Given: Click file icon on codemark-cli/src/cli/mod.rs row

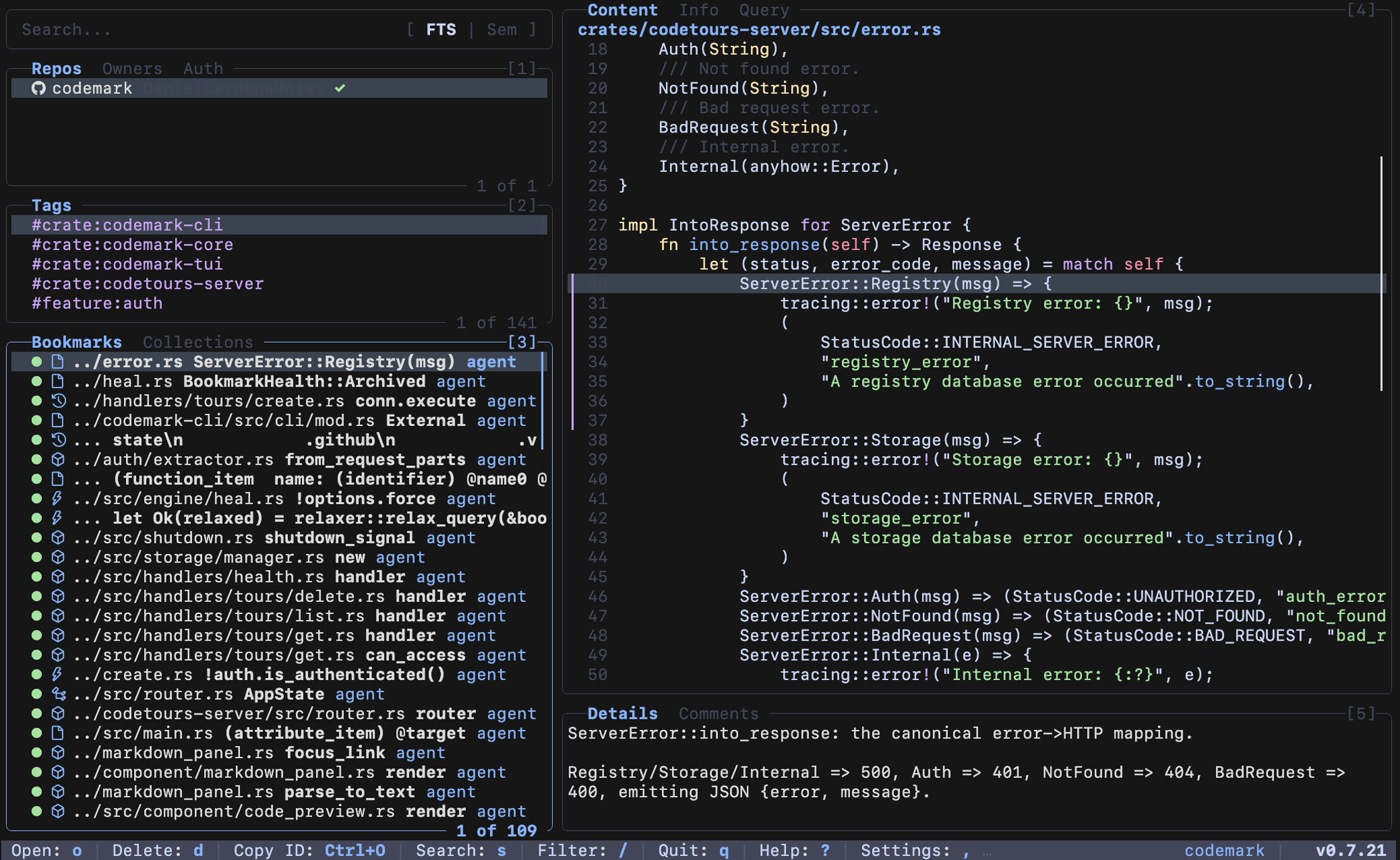Looking at the screenshot, I should (58, 421).
